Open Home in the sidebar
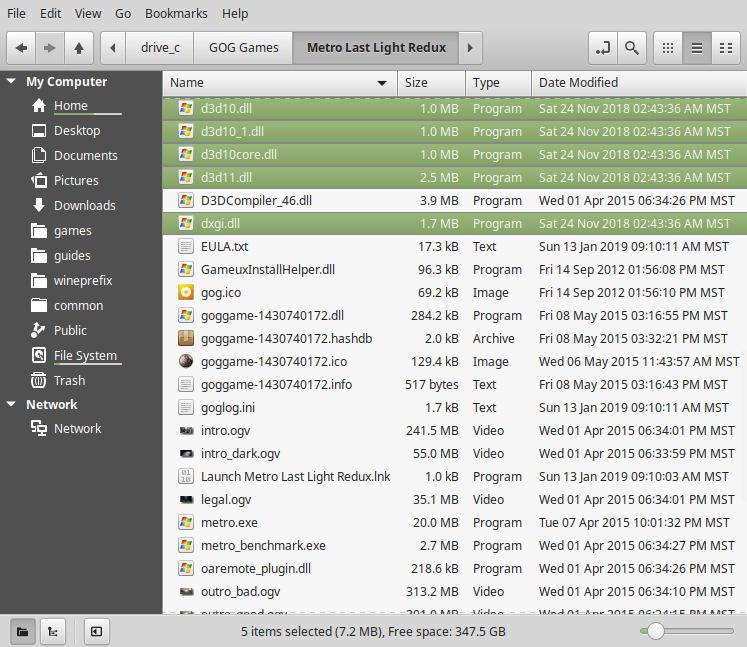The width and height of the screenshot is (747, 647). 71,105
